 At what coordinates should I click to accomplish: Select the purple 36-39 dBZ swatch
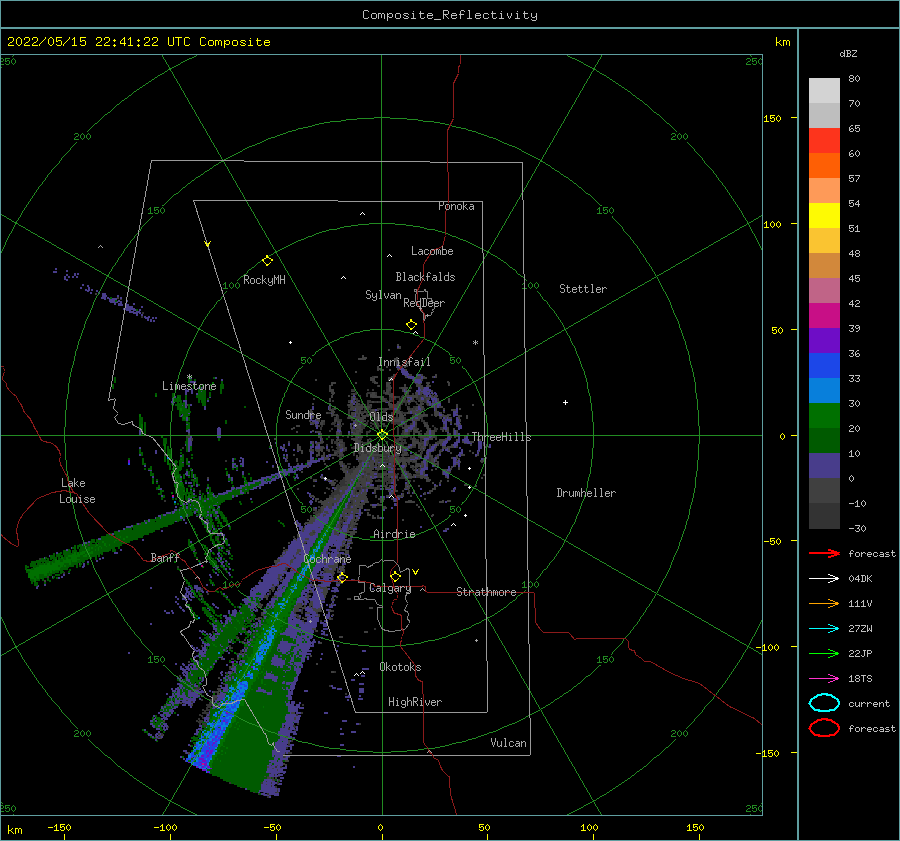(x=824, y=341)
